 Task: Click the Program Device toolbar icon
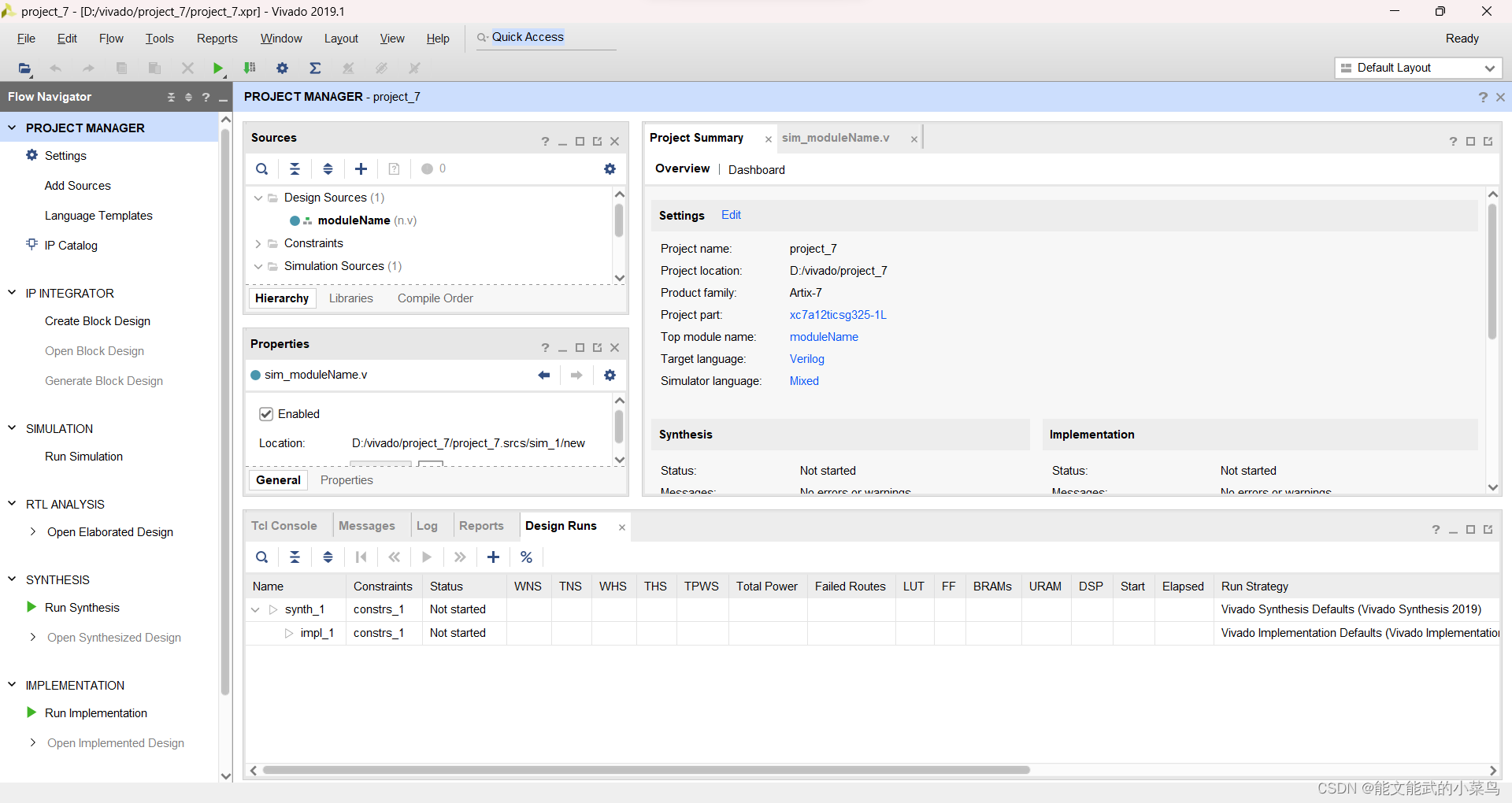coord(250,68)
